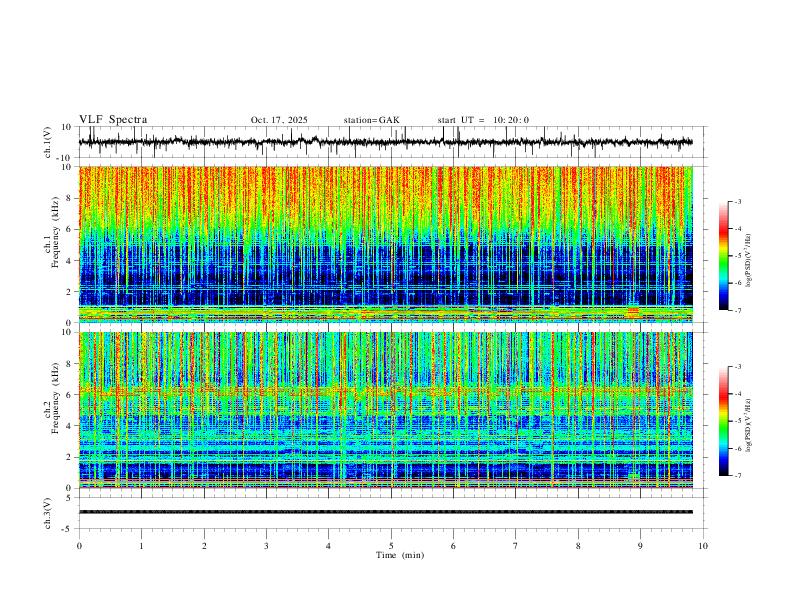Screen dimensions: 792x612
Task: Click time axis tick label '0'
Action: pos(79,546)
